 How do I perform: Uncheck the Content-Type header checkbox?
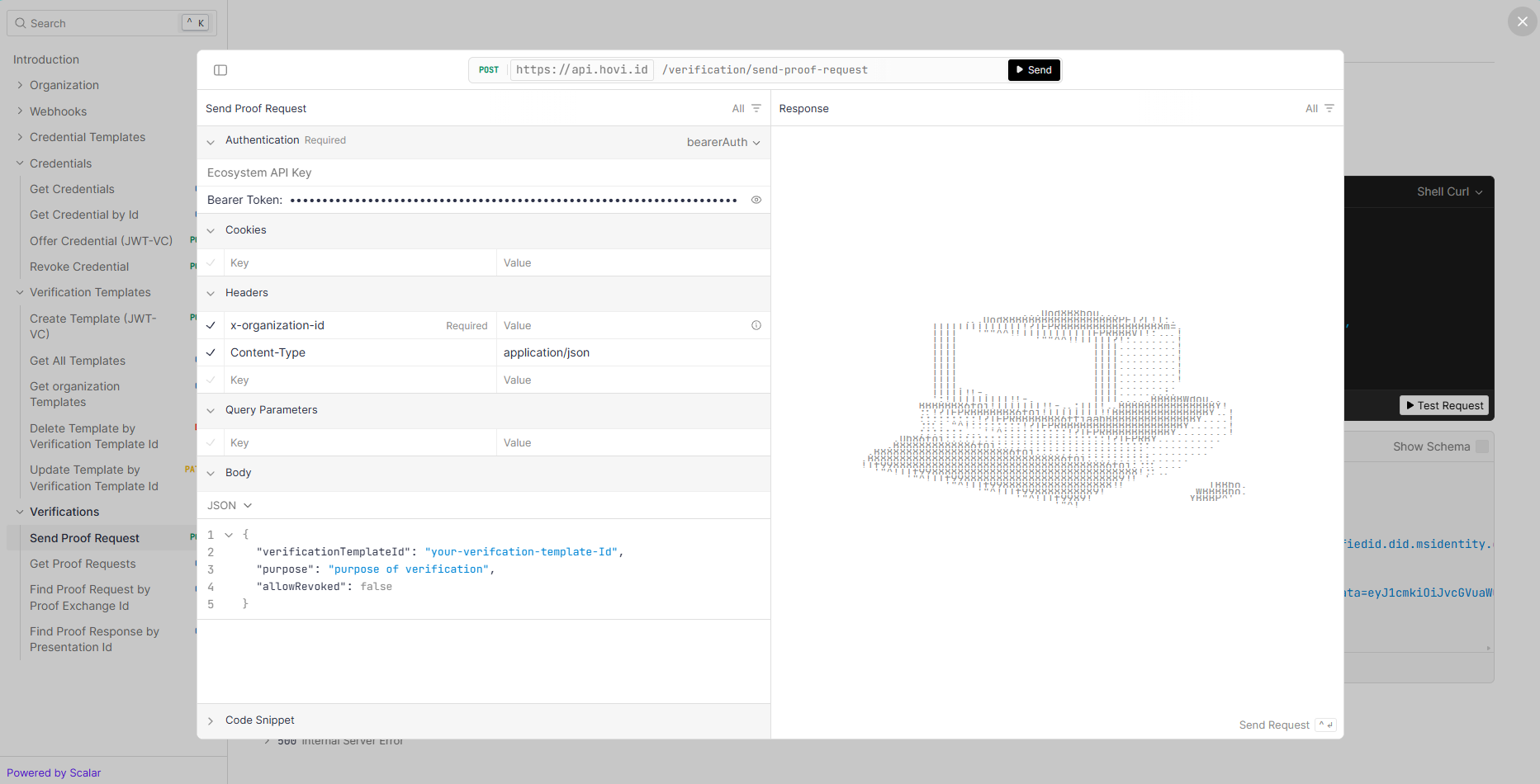(211, 352)
